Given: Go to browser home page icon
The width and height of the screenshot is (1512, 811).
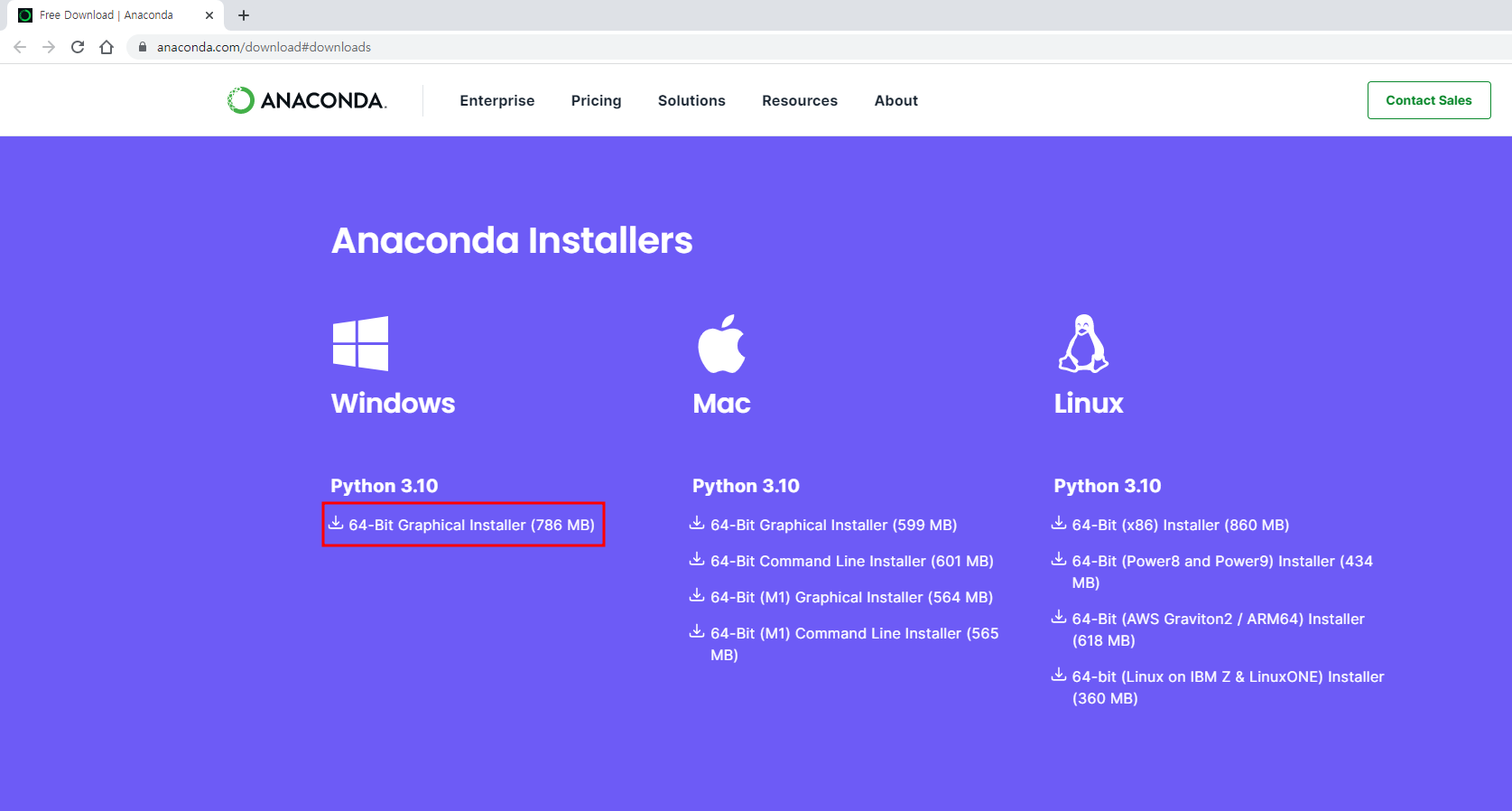Looking at the screenshot, I should (107, 47).
